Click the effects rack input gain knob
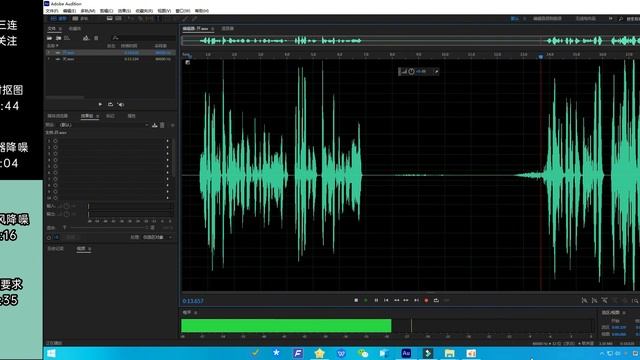Screen dimensions: 640x360 point(67,206)
